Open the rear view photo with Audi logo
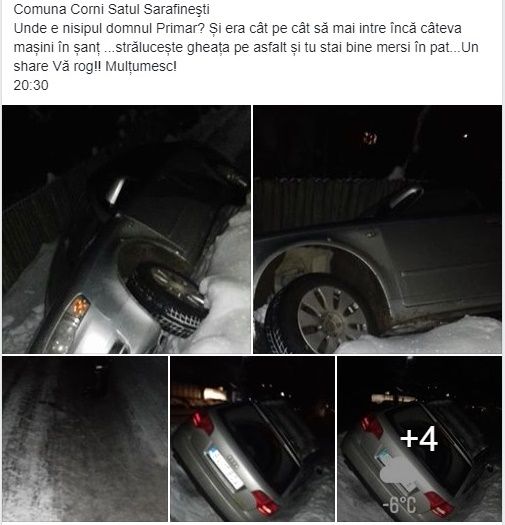The image size is (505, 525). (x=252, y=439)
